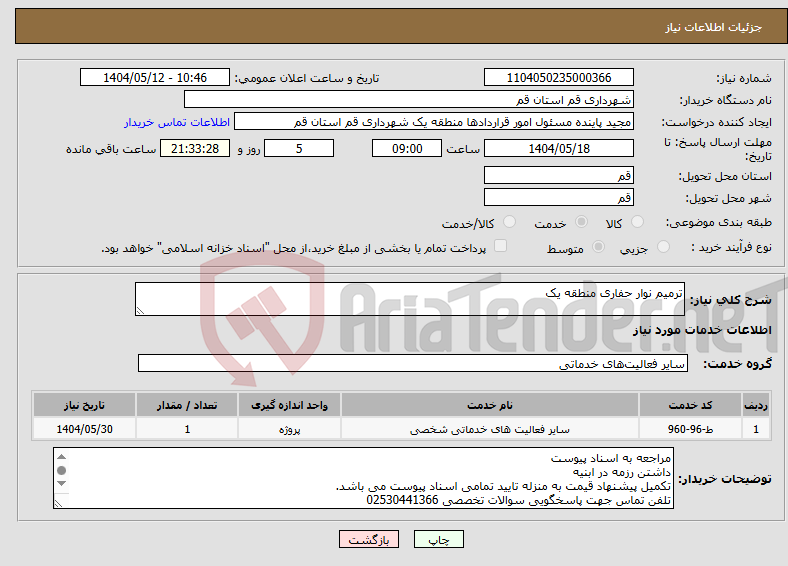Click the resize handle of description textarea
The image size is (788, 566).
click(140, 311)
